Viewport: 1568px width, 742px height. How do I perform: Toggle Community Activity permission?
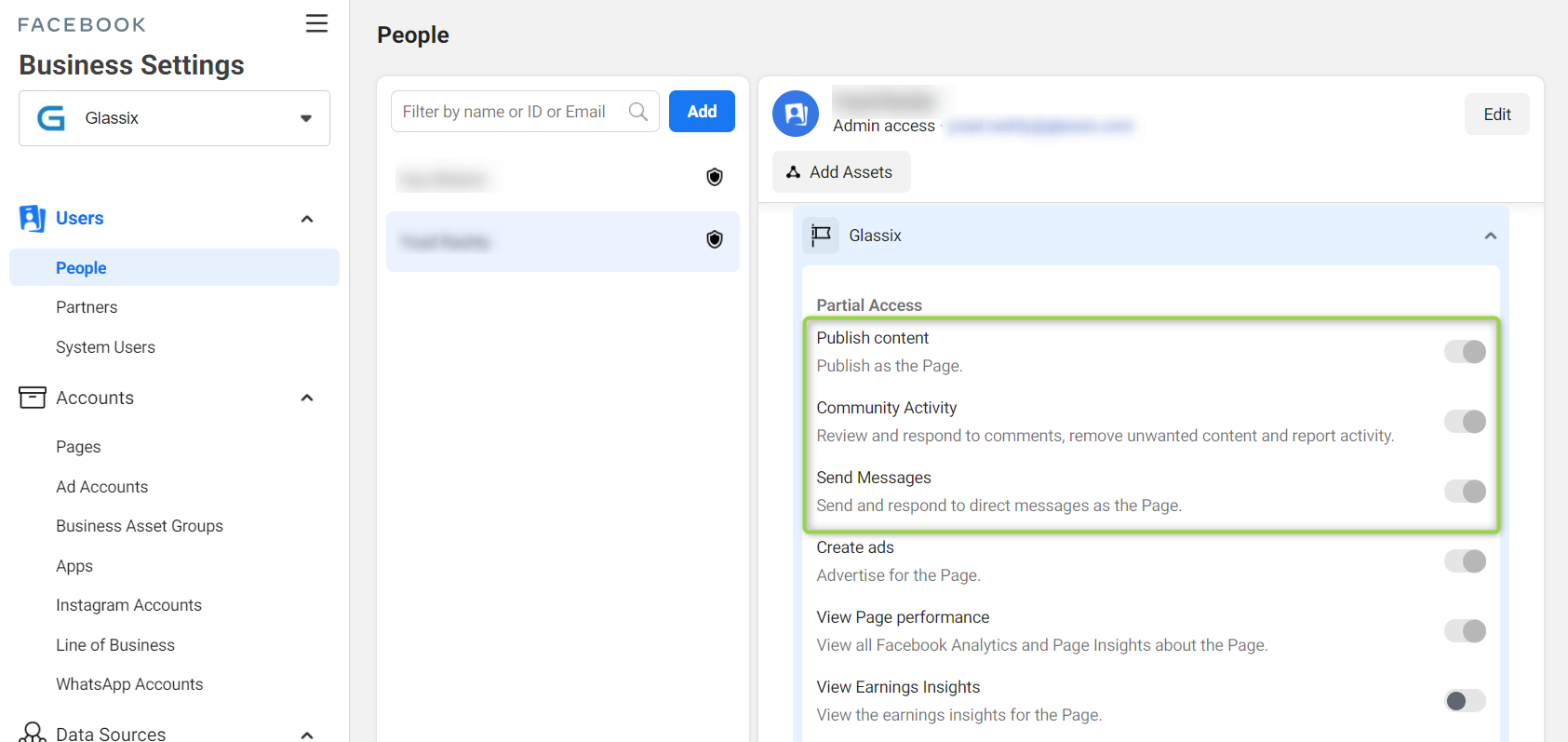(x=1465, y=422)
